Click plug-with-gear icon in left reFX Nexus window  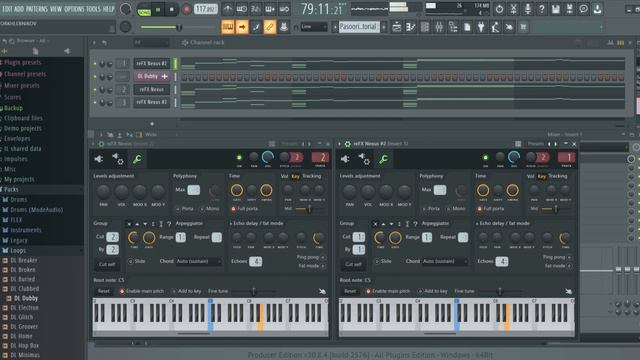click(x=118, y=159)
